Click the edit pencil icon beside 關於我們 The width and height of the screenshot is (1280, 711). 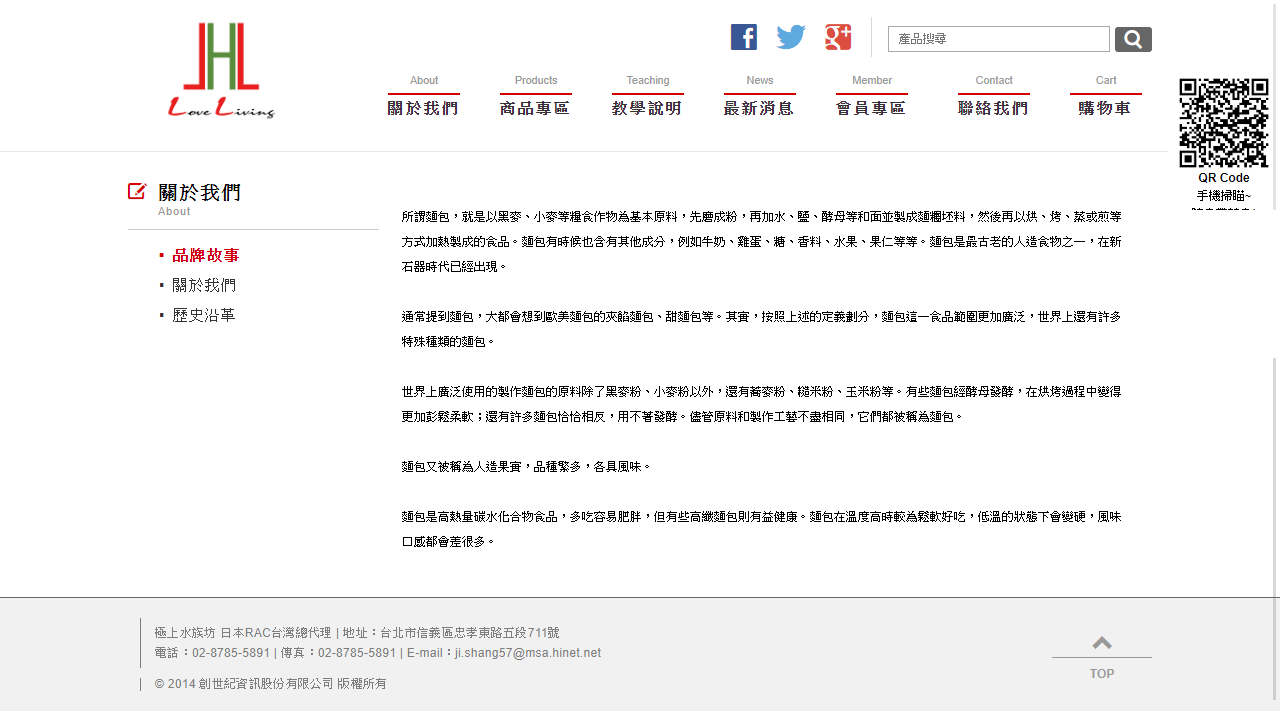pos(137,191)
